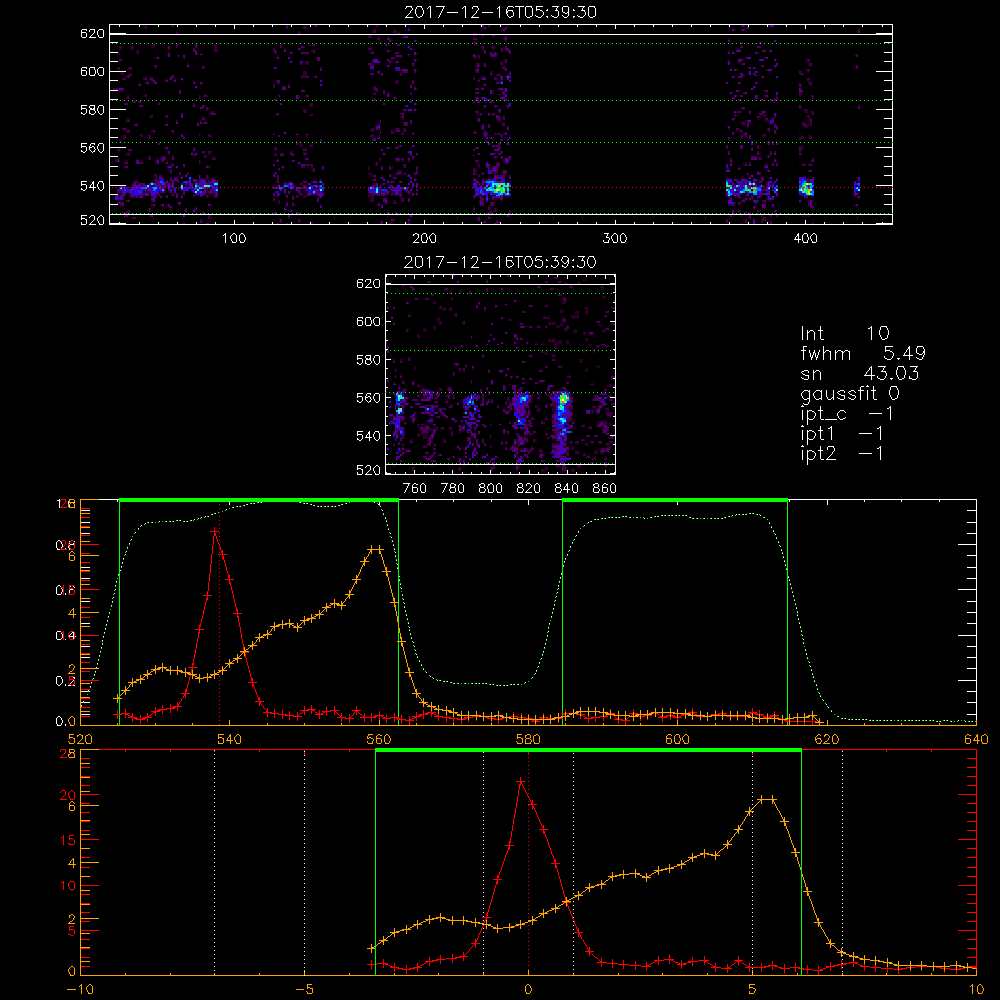Click the thick green bar atop bottom plot
The width and height of the screenshot is (1000, 1000).
click(588, 751)
